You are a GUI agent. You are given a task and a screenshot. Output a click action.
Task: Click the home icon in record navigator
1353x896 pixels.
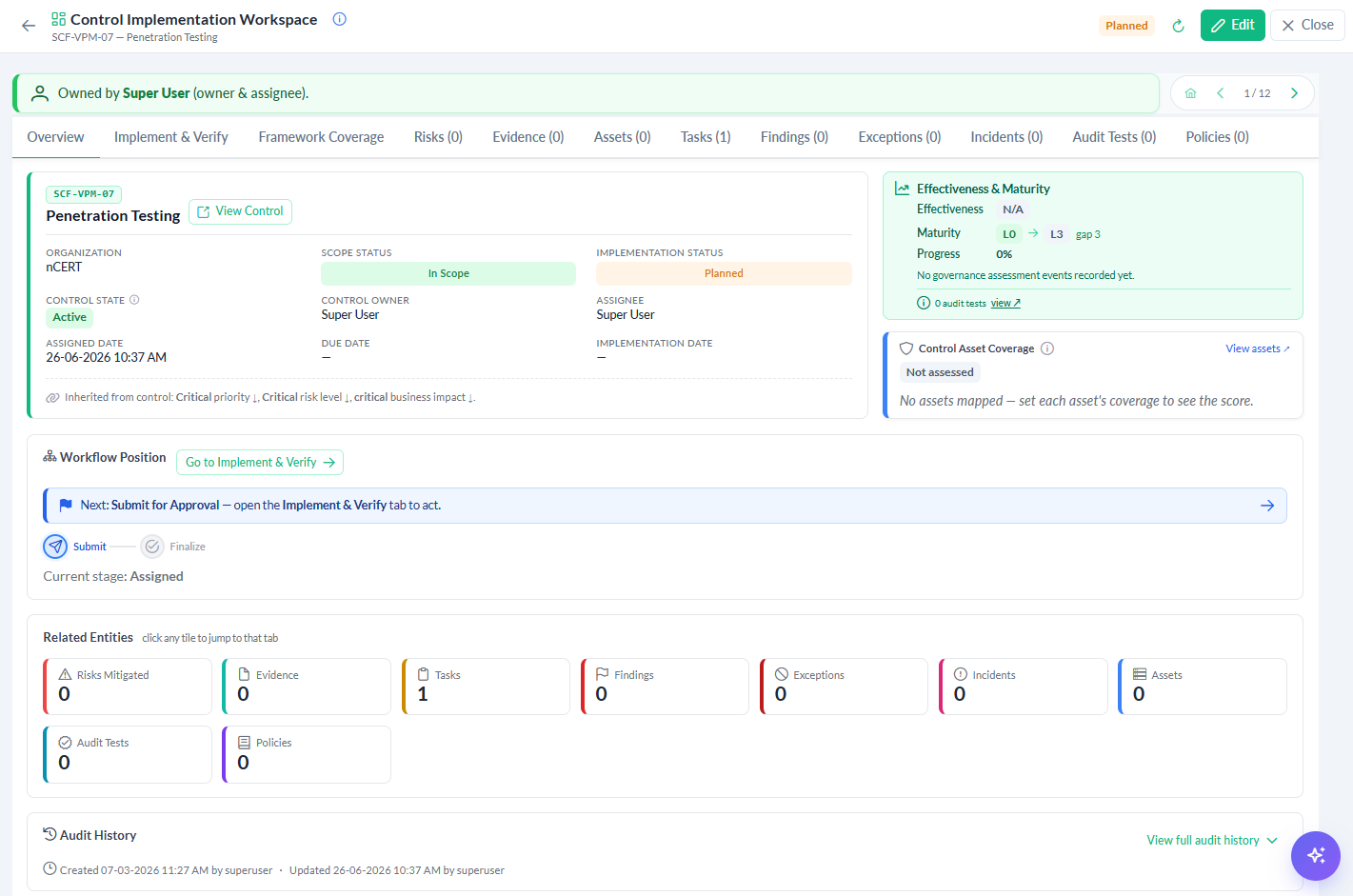pos(1190,93)
